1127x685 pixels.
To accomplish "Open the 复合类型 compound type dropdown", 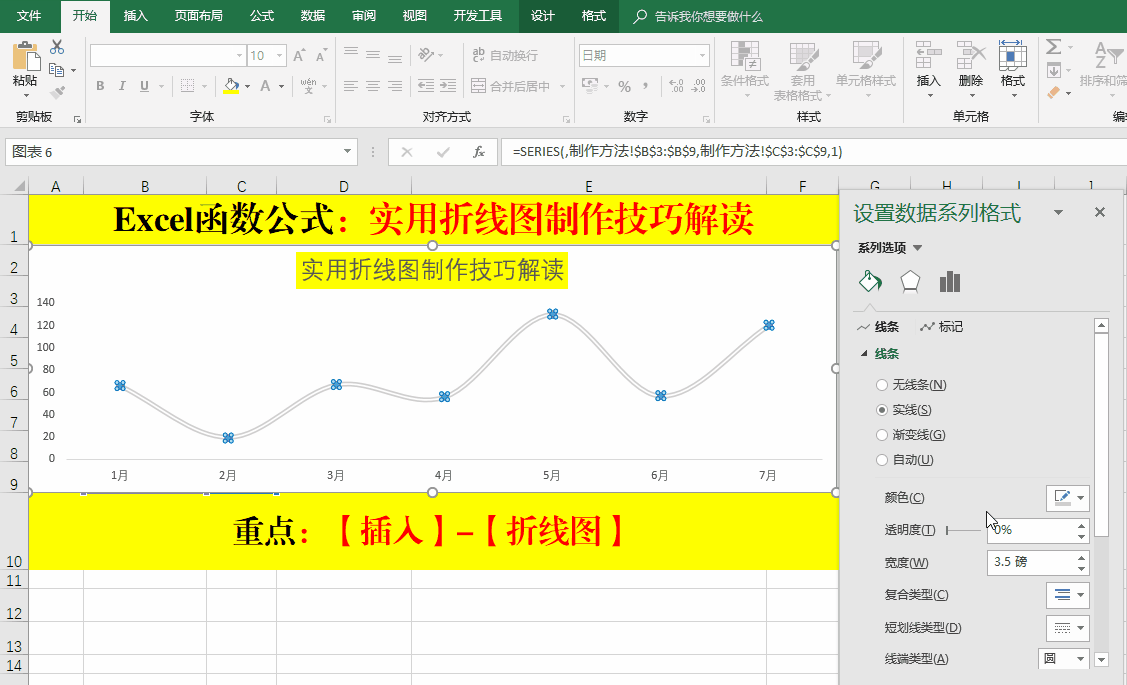I will [1067, 595].
